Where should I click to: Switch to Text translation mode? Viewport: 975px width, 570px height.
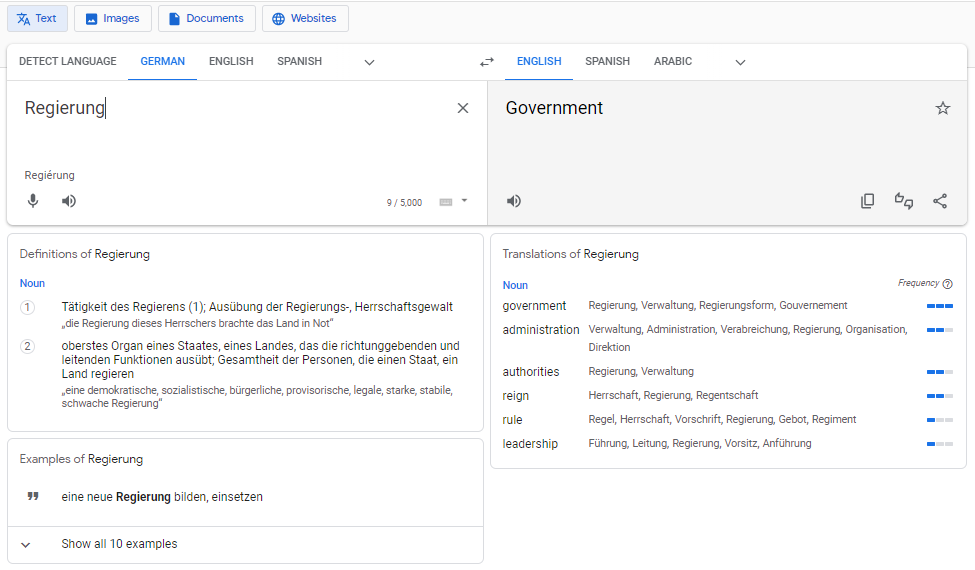point(37,19)
